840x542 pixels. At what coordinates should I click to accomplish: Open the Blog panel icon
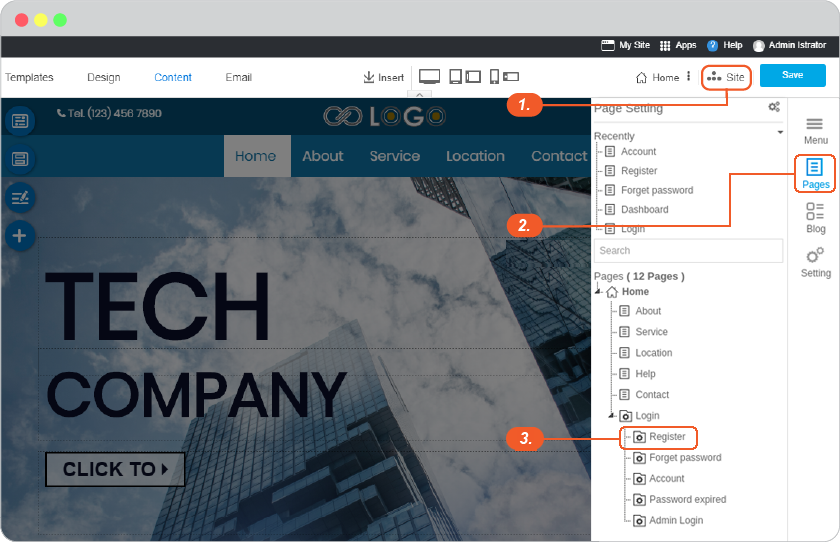coord(815,211)
